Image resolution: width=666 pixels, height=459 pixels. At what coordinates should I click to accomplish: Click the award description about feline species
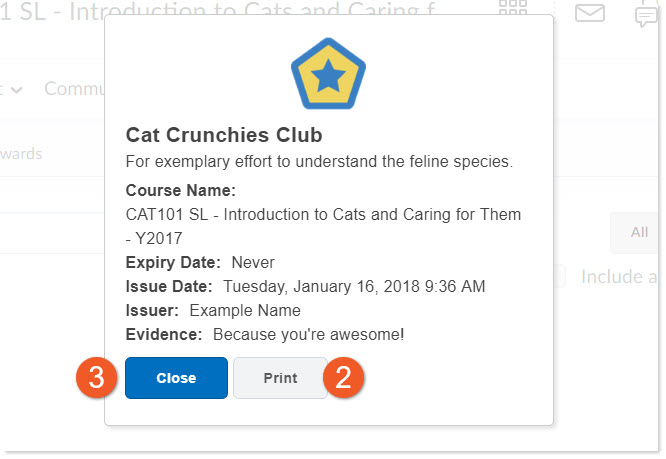[319, 161]
